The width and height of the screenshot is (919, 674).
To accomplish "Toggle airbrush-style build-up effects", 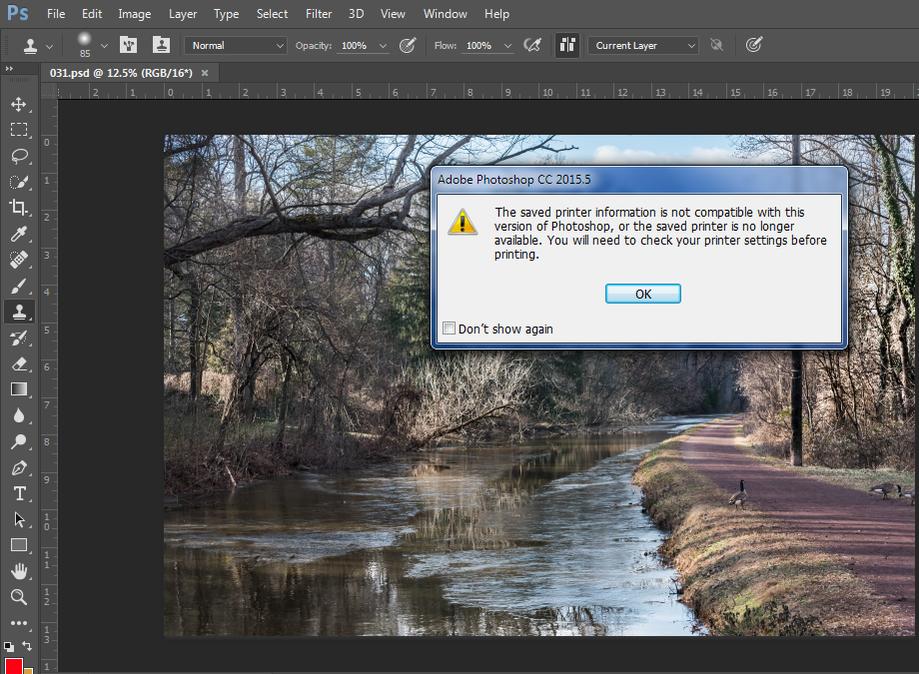I will pos(533,45).
